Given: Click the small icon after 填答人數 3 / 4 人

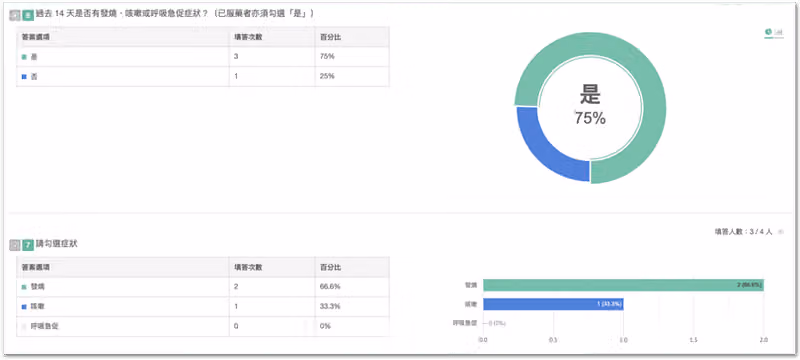Looking at the screenshot, I should point(780,232).
